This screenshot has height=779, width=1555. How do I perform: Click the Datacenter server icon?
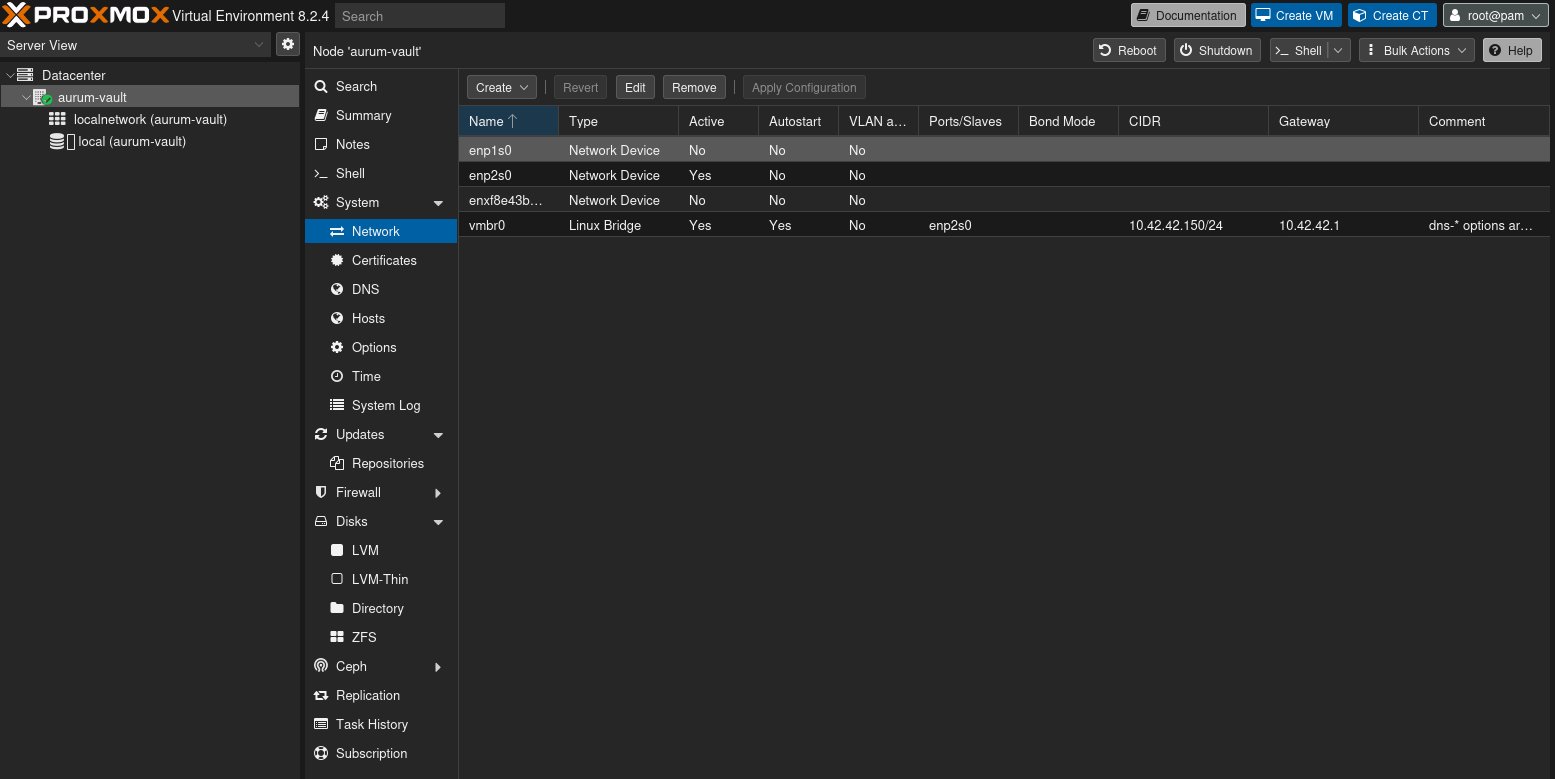coord(25,75)
